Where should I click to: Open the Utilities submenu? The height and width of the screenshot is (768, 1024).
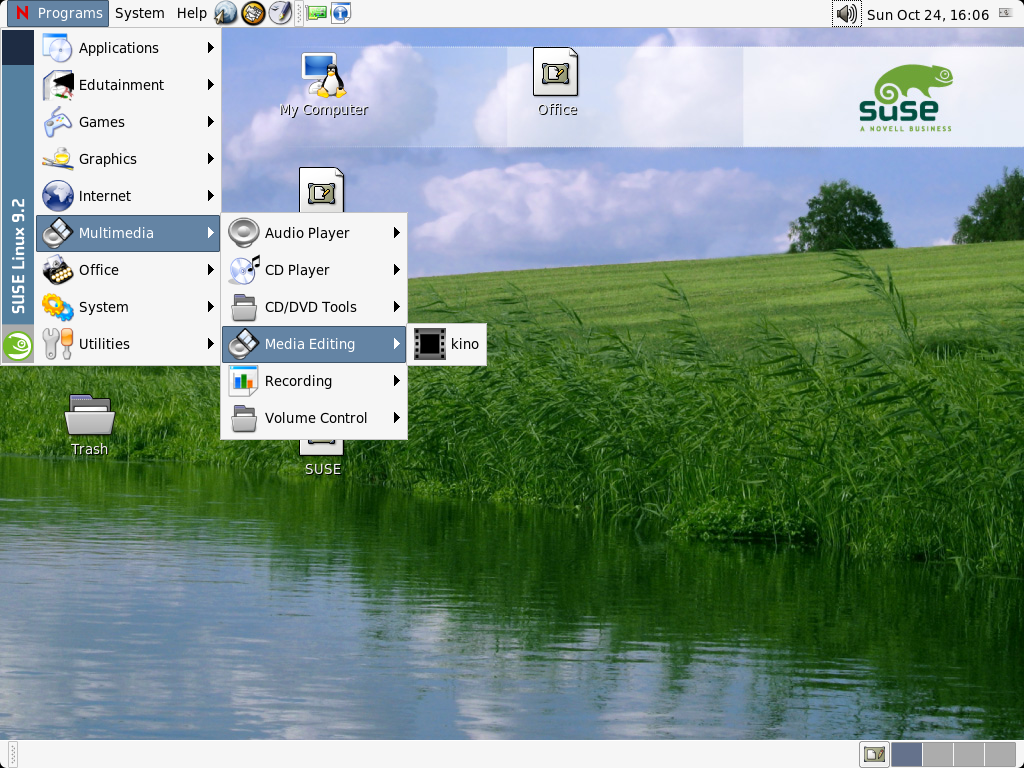[128, 344]
